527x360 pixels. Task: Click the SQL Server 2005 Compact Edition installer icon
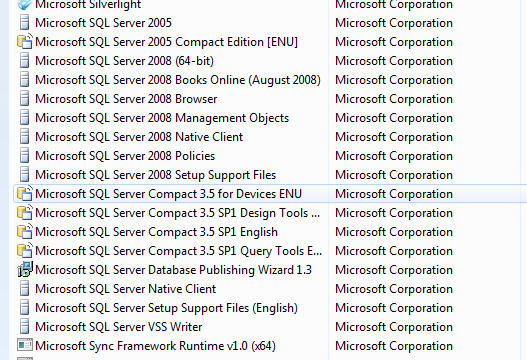pos(25,42)
